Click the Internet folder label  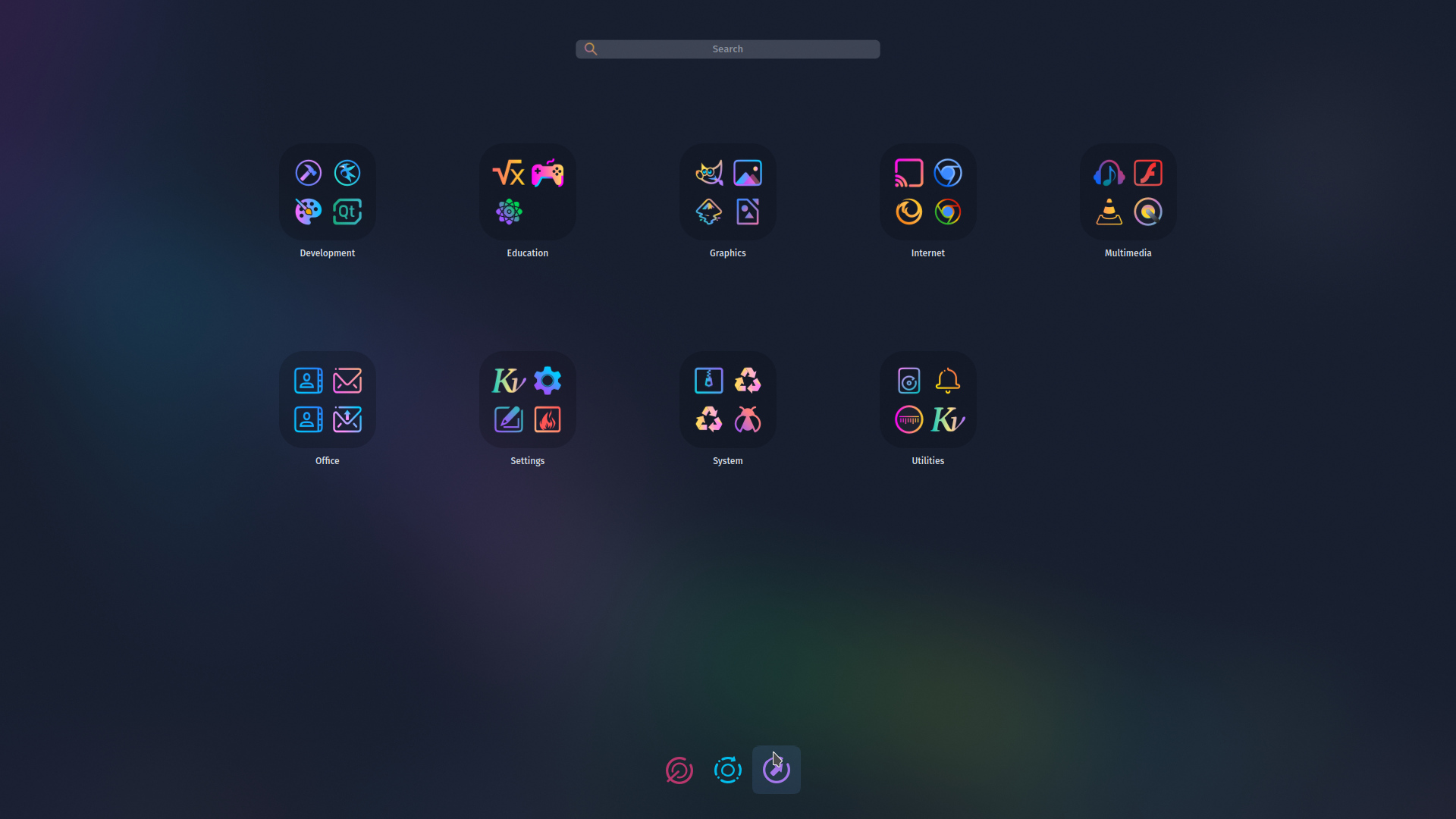coord(927,253)
